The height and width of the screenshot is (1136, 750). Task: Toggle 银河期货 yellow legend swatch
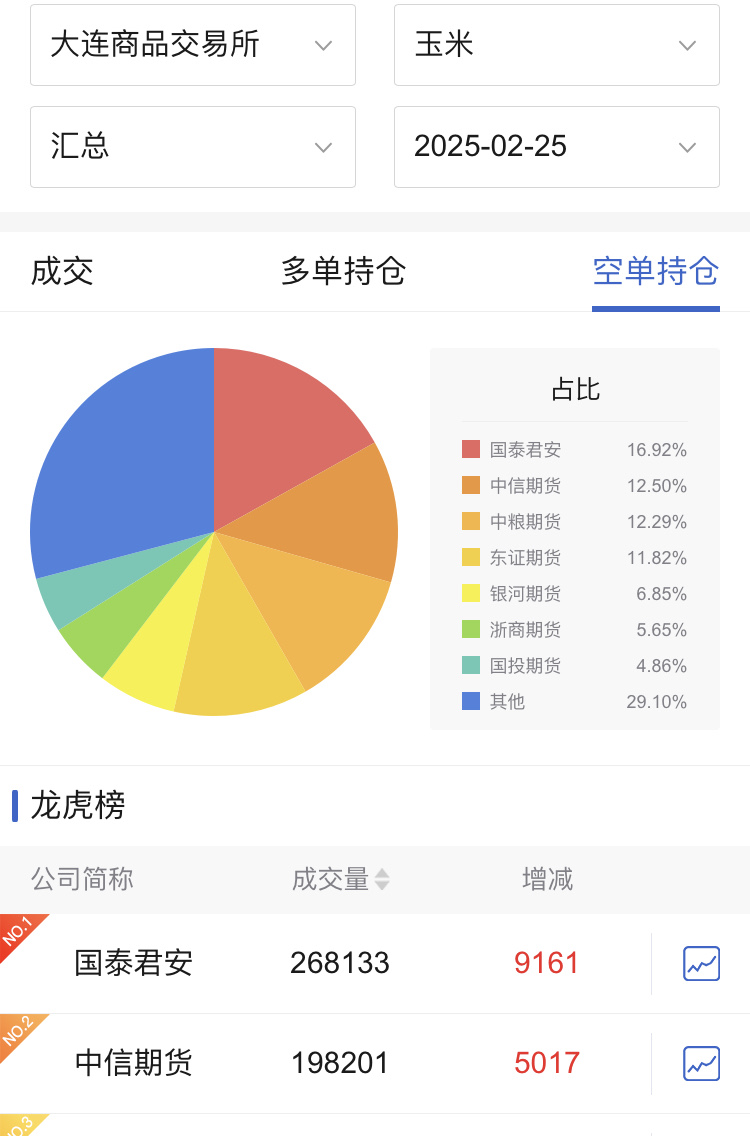[471, 594]
